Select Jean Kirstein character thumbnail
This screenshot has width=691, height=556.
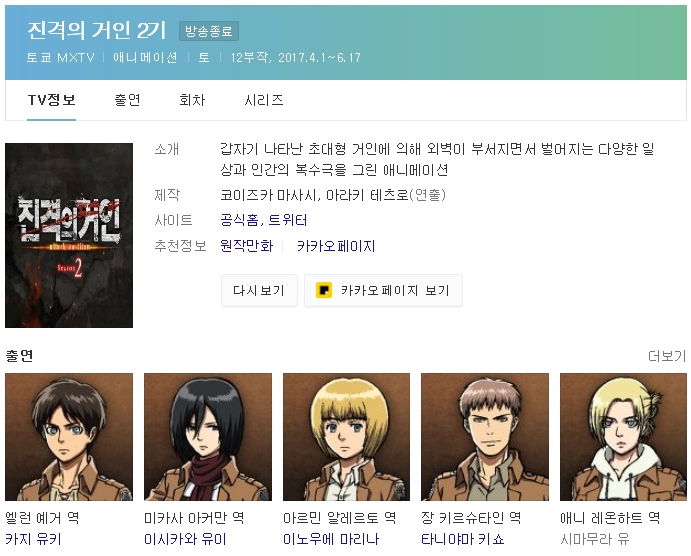(485, 437)
